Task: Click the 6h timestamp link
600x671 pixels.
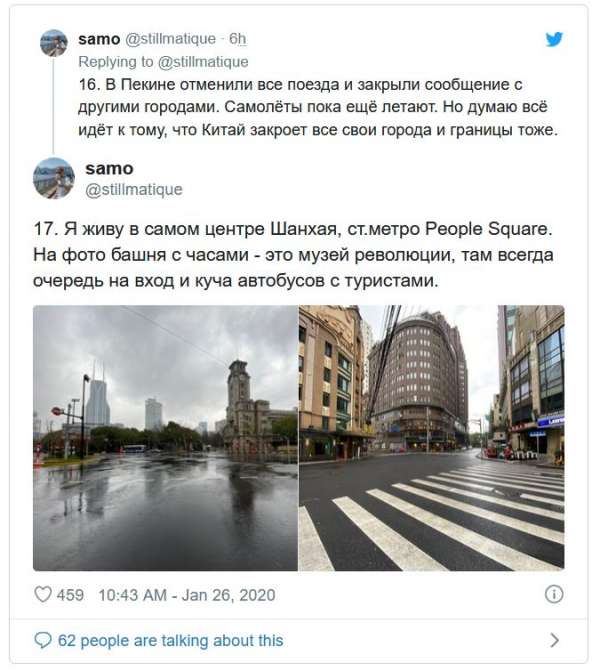Action: coord(238,39)
